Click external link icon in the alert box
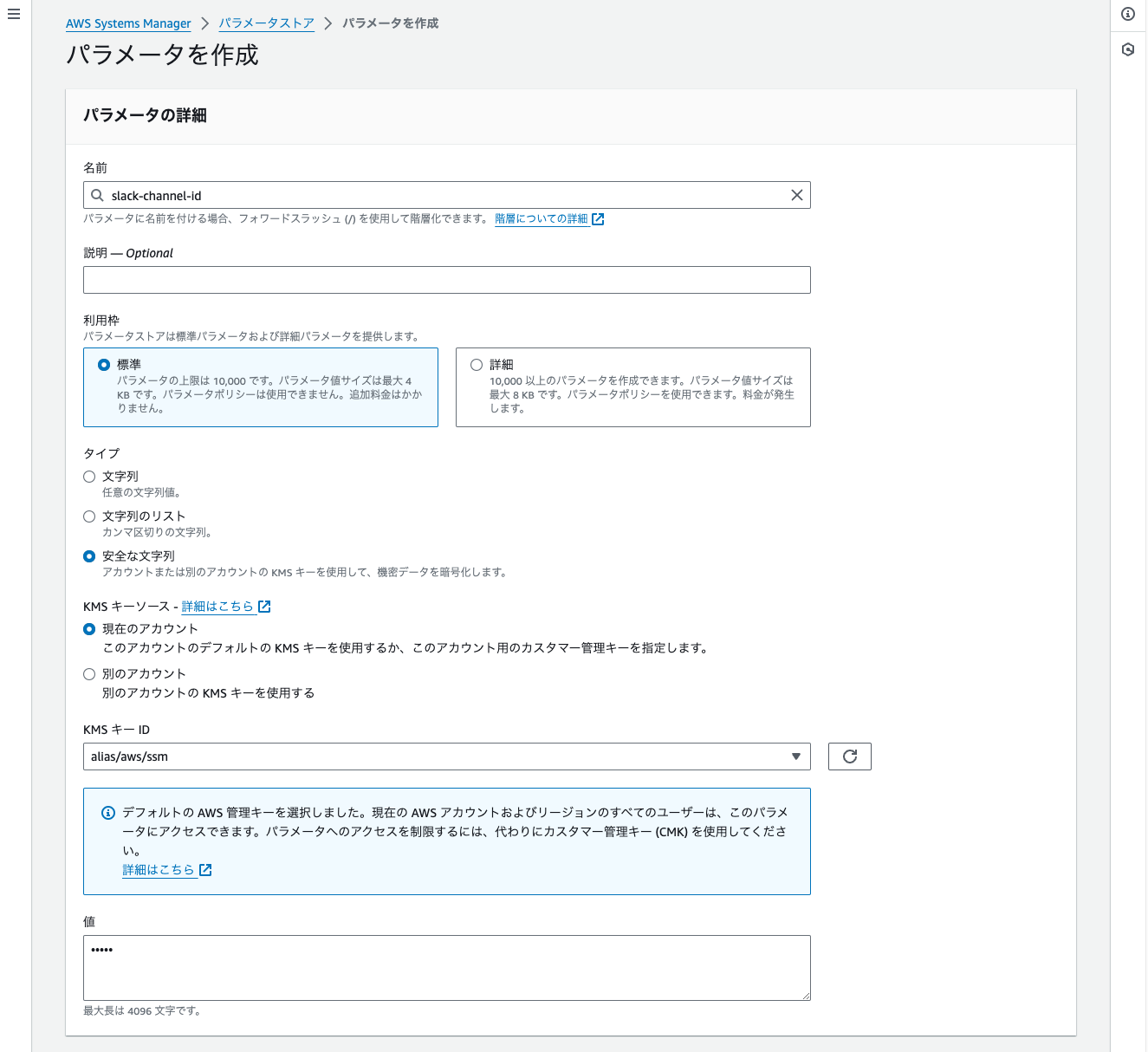 tap(205, 870)
